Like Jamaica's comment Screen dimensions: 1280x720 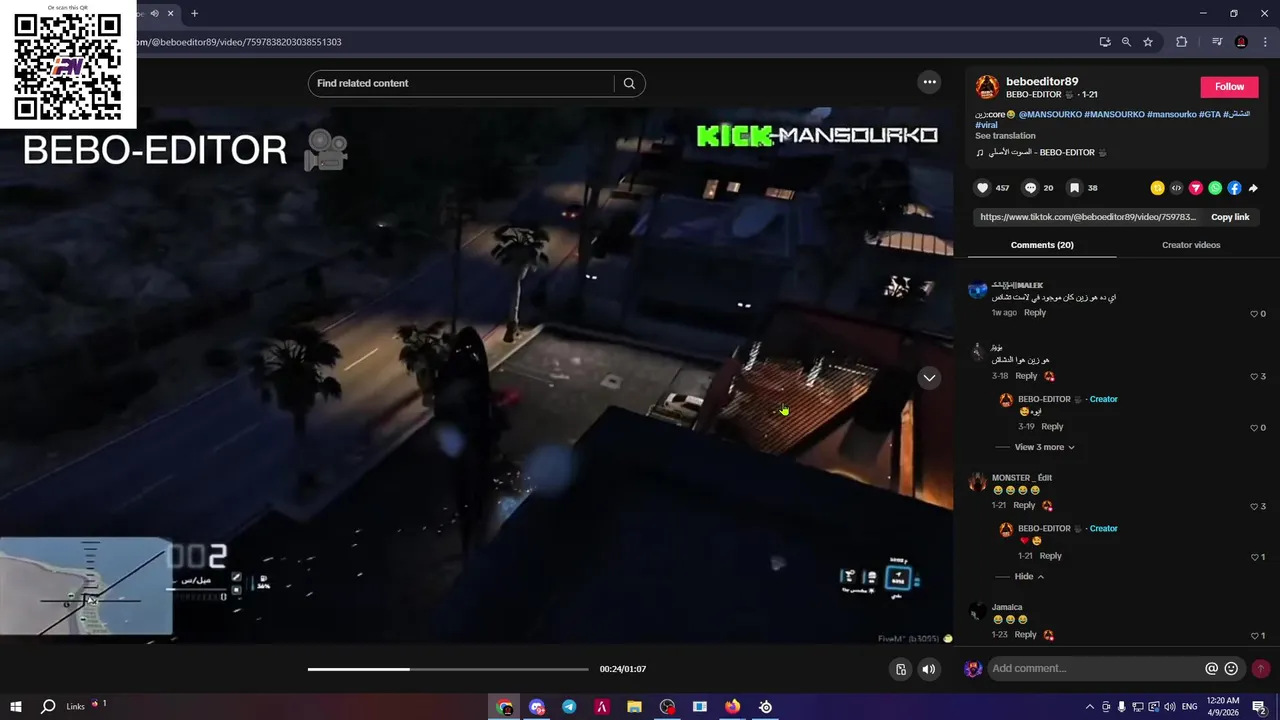(1257, 635)
